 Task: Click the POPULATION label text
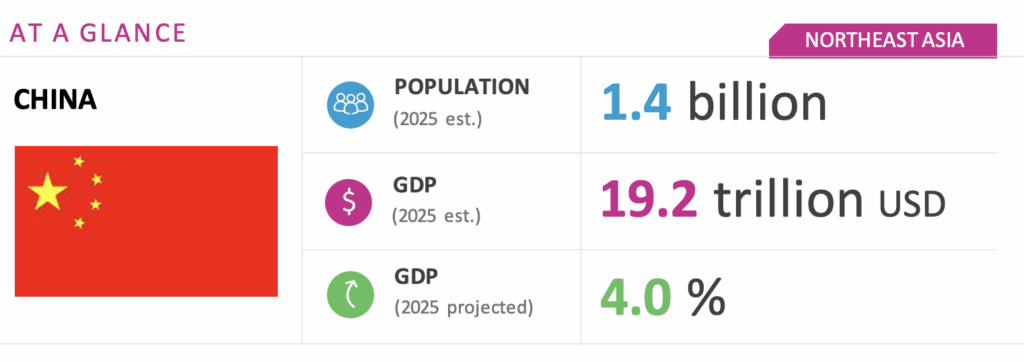pyautogui.click(x=461, y=86)
